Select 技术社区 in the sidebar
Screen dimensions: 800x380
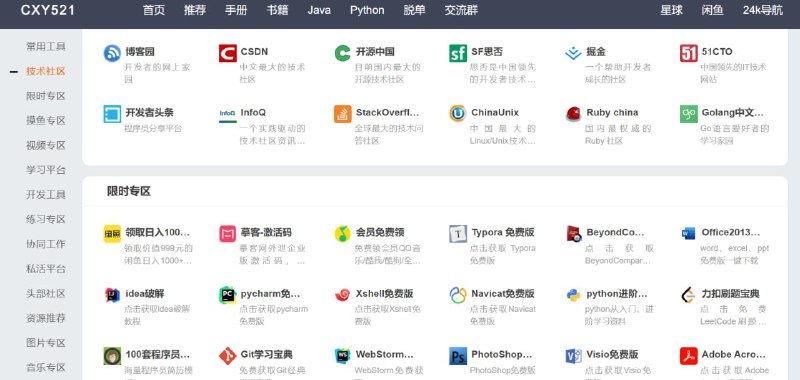(x=46, y=71)
